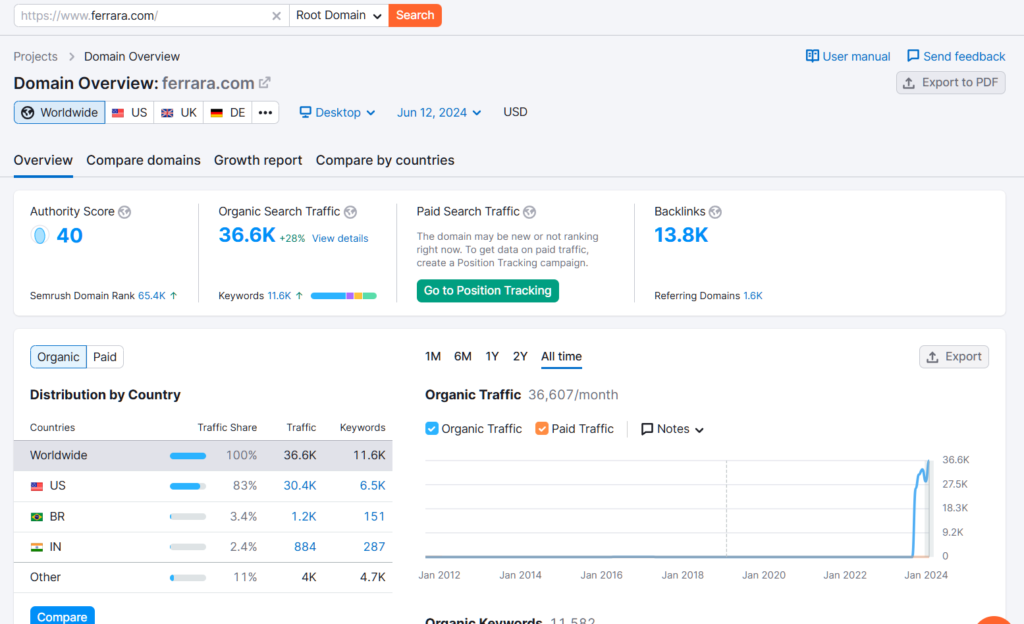This screenshot has height=624, width=1024.
Task: Select the Other row in country table
Action: click(x=203, y=578)
